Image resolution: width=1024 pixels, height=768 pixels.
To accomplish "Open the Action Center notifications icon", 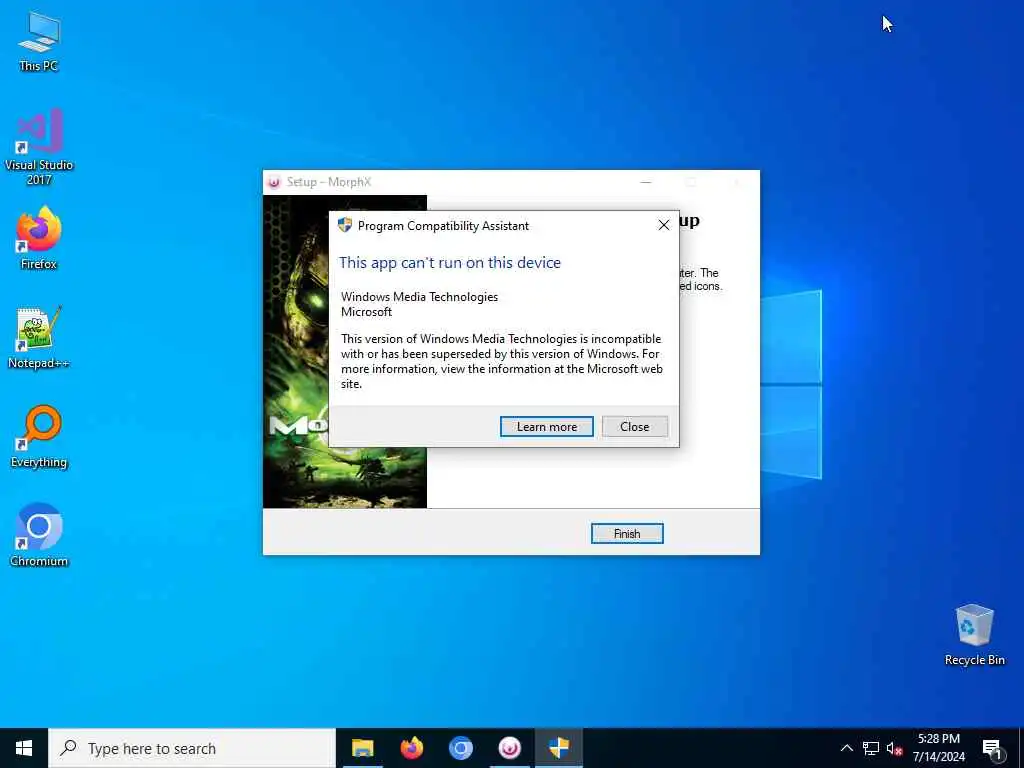I will [x=993, y=749].
